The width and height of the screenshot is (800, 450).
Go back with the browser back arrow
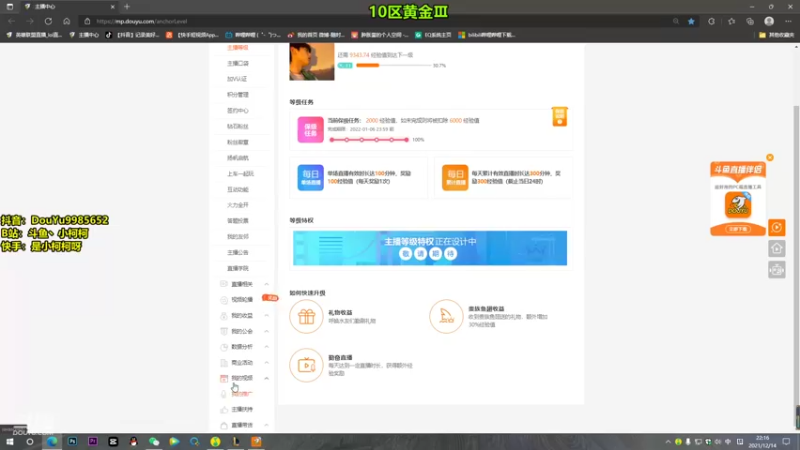11,21
